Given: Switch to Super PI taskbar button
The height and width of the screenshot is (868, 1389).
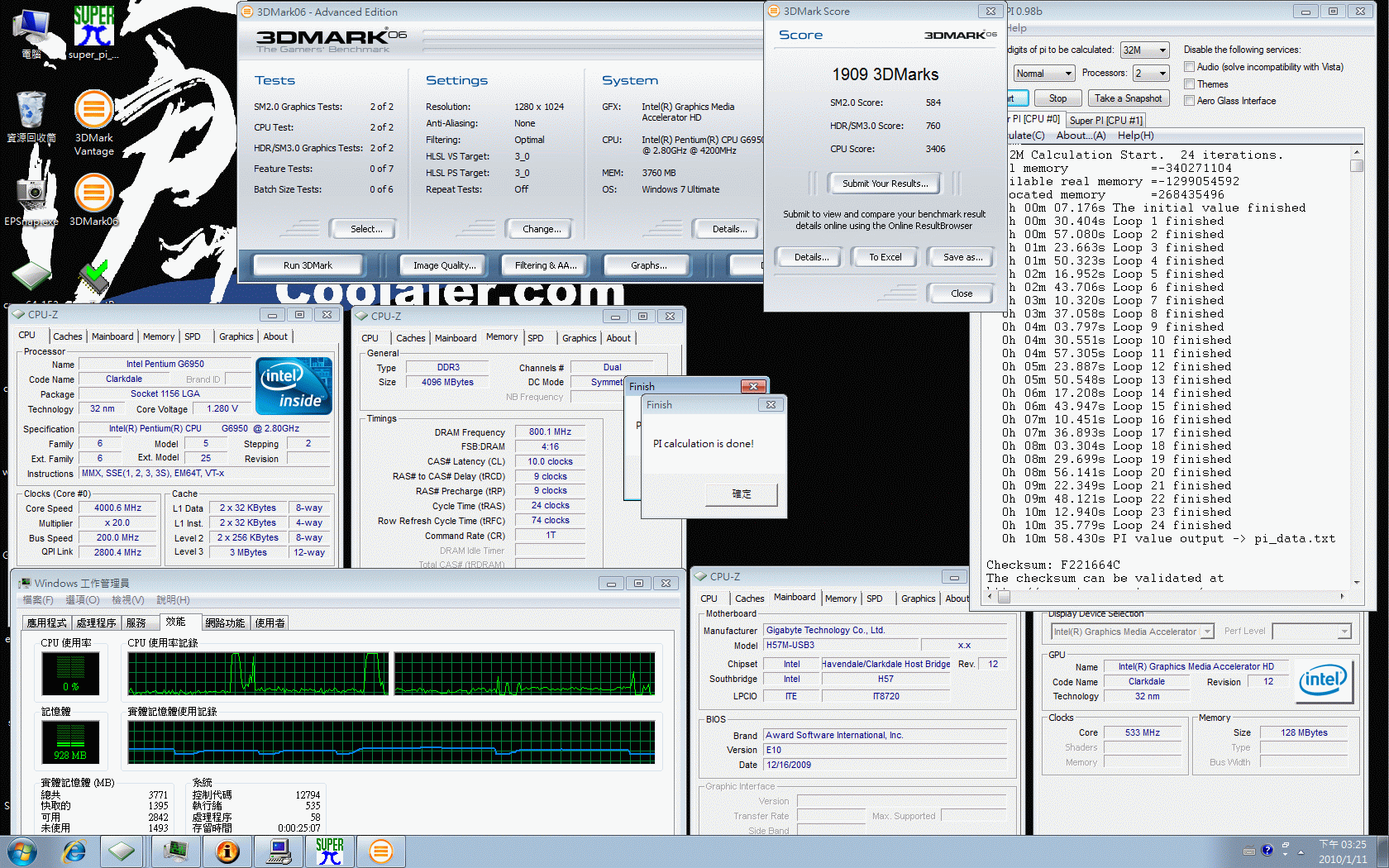Looking at the screenshot, I should (329, 851).
